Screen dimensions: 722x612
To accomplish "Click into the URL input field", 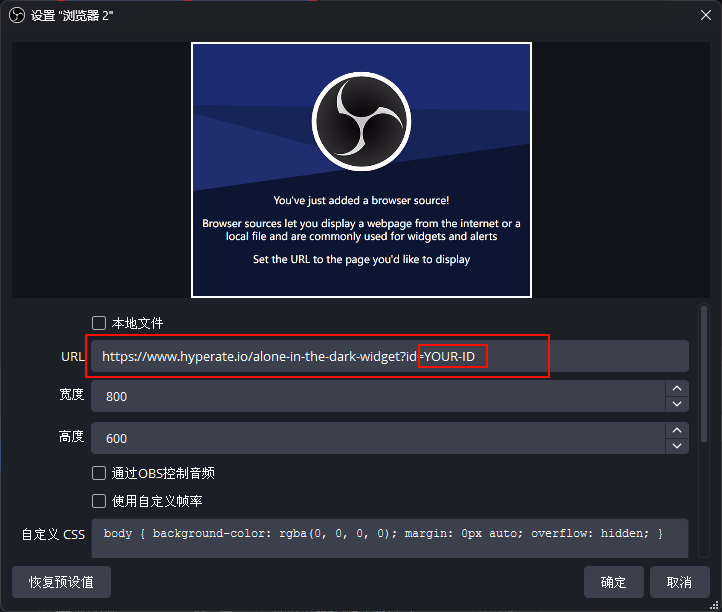I will (x=390, y=356).
